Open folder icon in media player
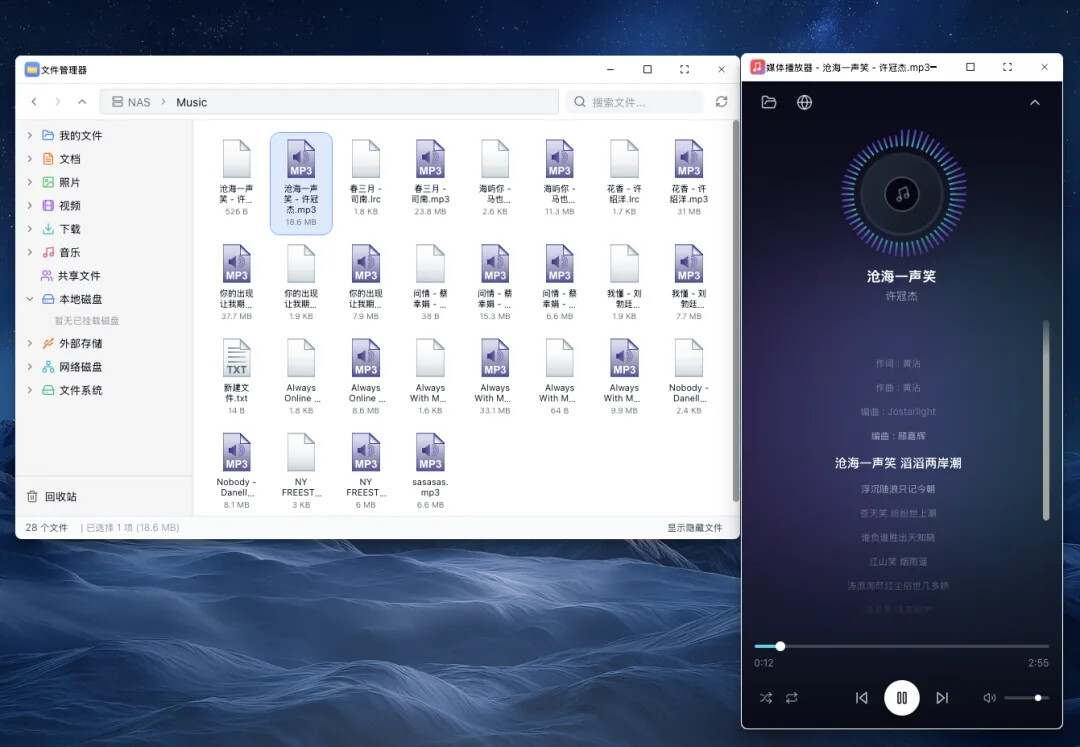The height and width of the screenshot is (747, 1080). (768, 102)
